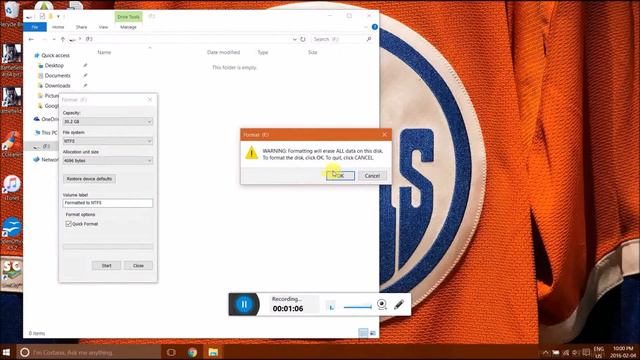
Task: Open Task View on the taskbar
Action: [171, 352]
